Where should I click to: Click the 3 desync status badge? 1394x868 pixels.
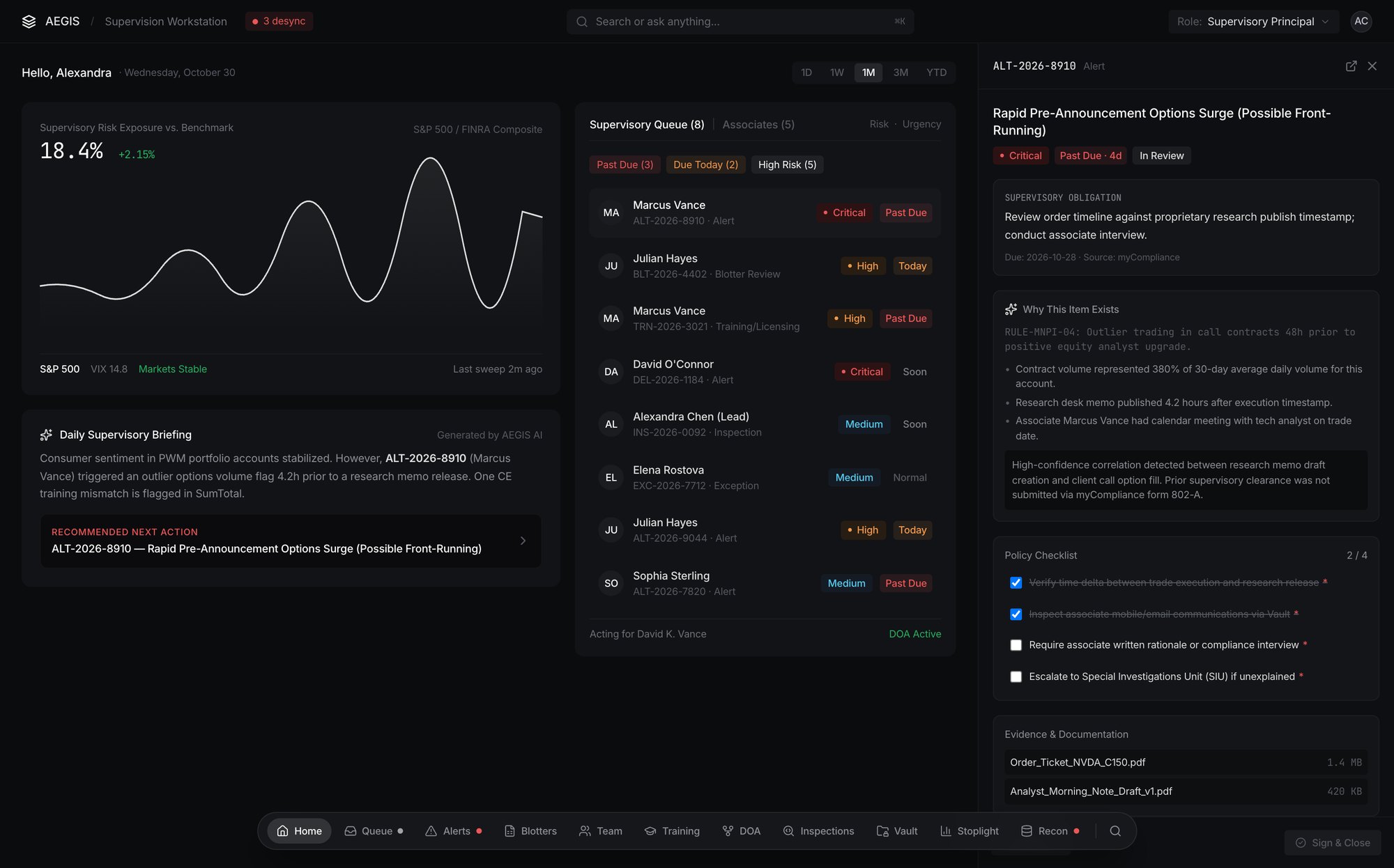[279, 22]
